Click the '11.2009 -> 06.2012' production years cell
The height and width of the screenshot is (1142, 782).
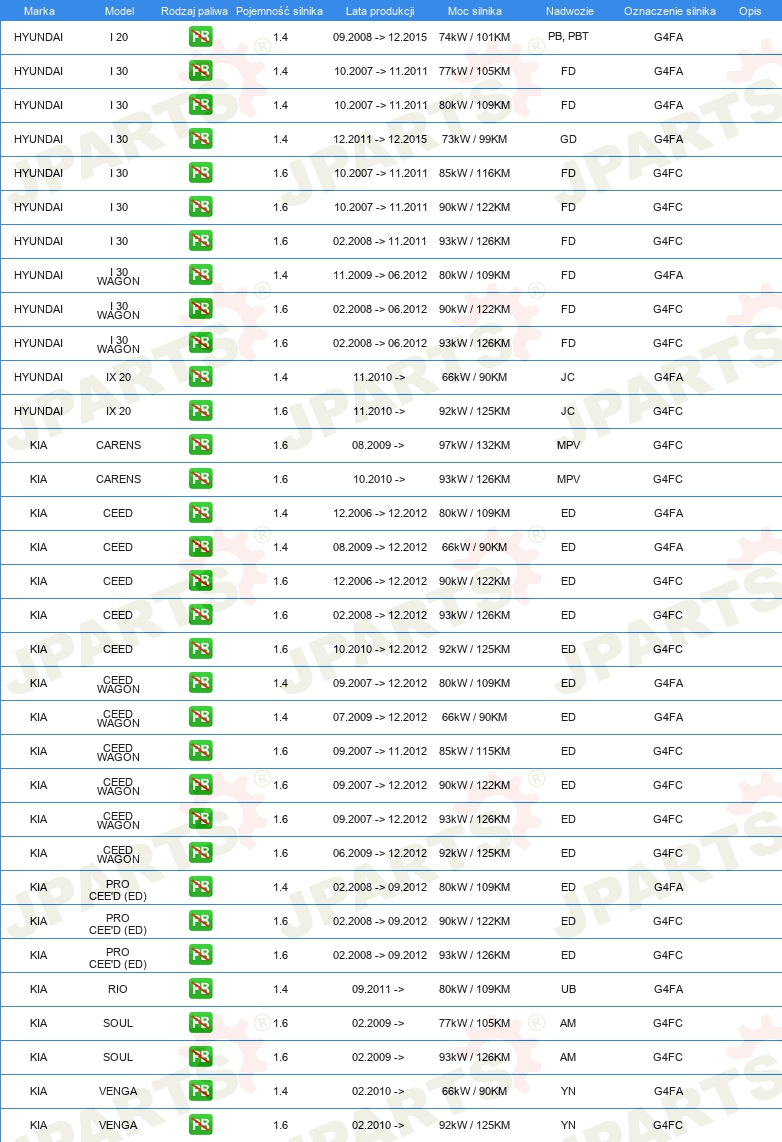coord(380,275)
